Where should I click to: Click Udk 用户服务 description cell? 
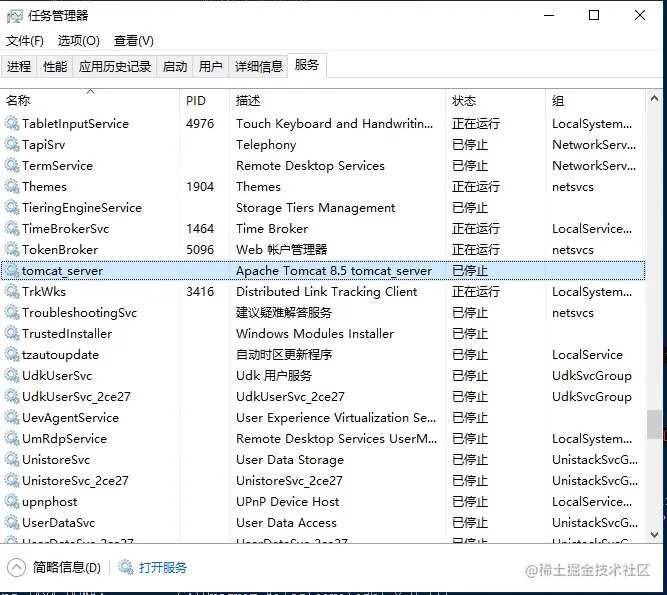click(274, 376)
